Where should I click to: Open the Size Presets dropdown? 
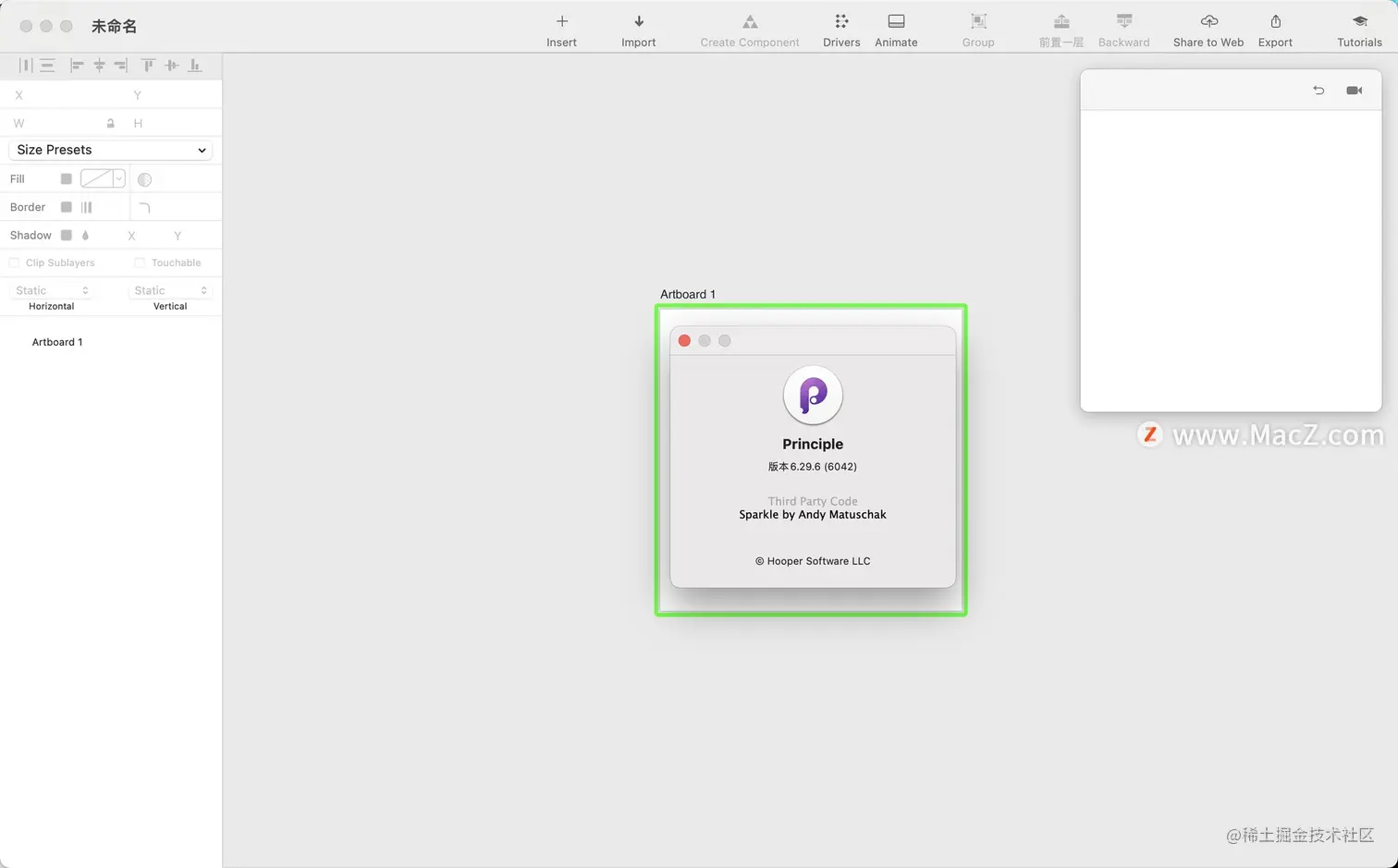point(110,150)
